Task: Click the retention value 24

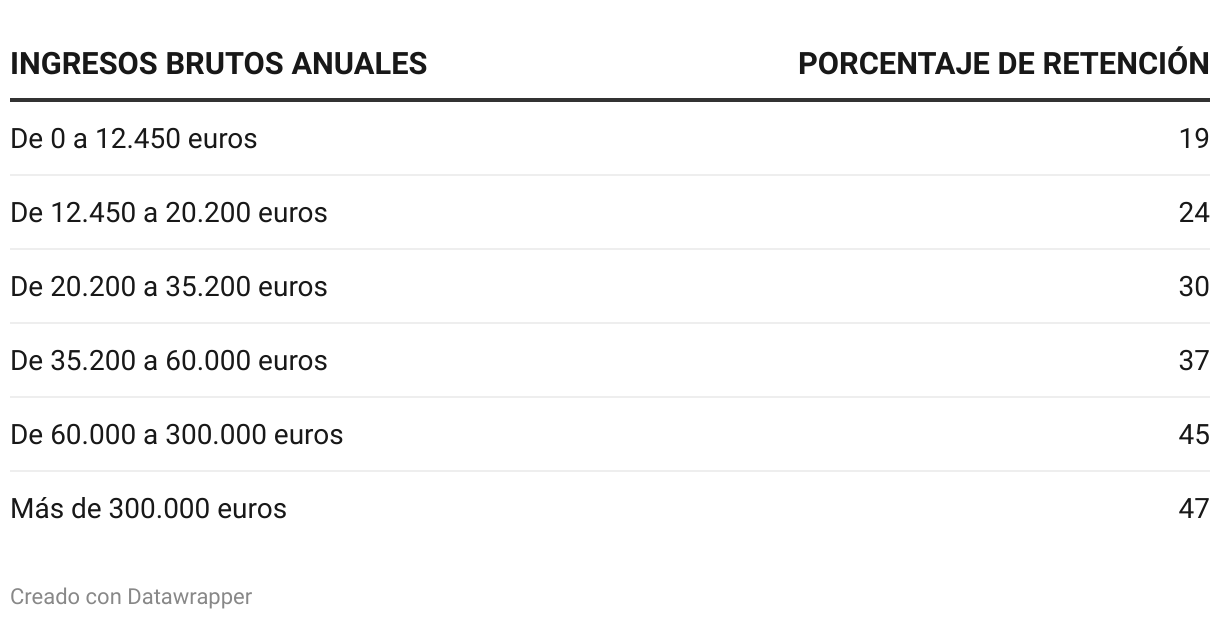Action: coord(1194,213)
